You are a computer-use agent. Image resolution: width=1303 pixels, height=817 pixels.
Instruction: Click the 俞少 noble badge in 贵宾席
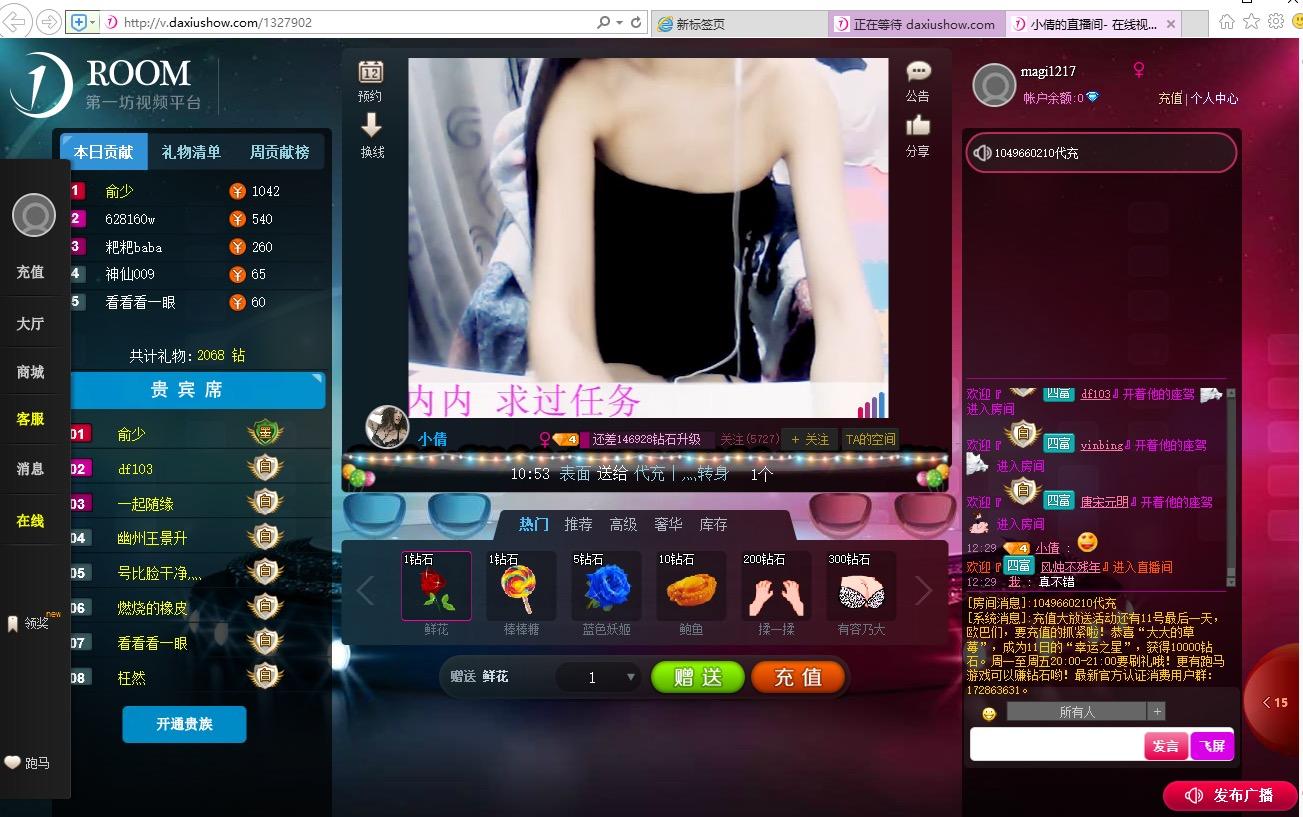click(265, 433)
